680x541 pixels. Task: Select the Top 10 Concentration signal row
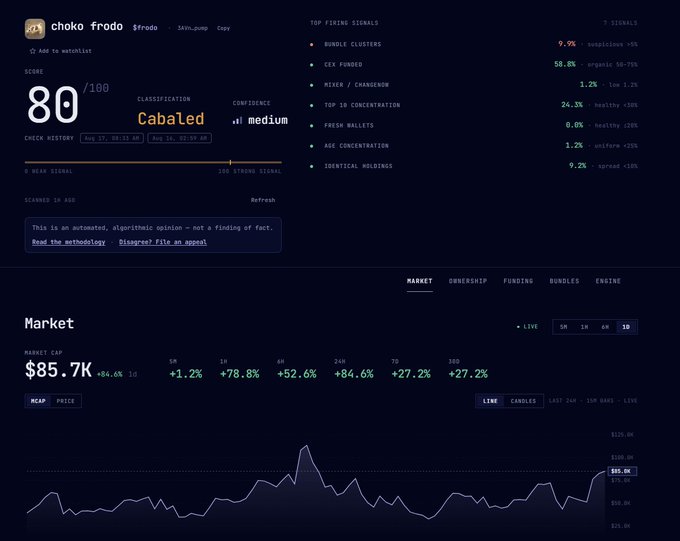[474, 105]
